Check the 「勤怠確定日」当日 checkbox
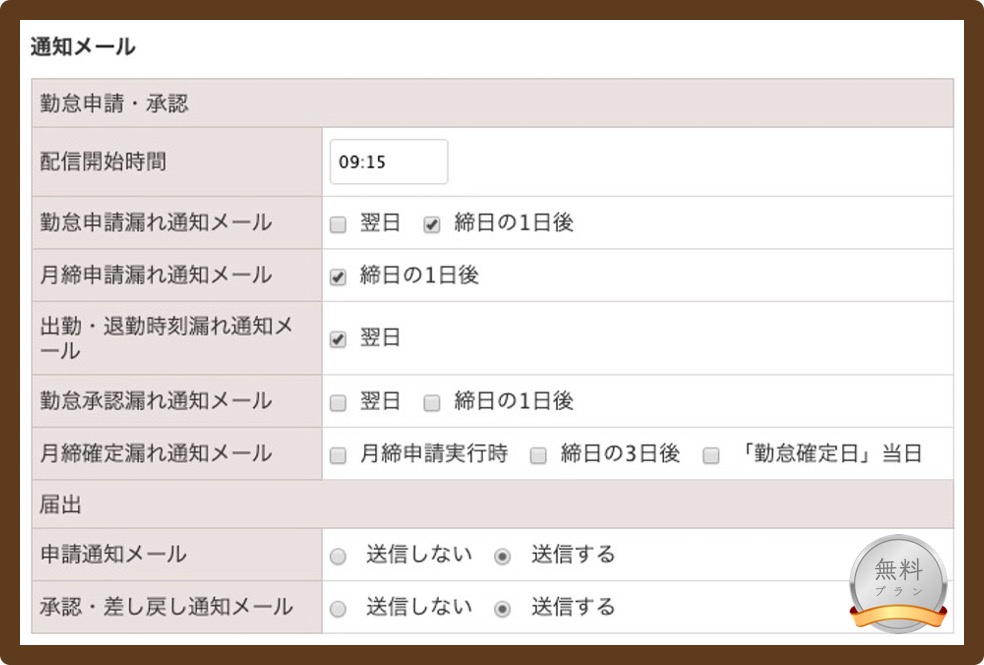984x665 pixels. [x=711, y=455]
